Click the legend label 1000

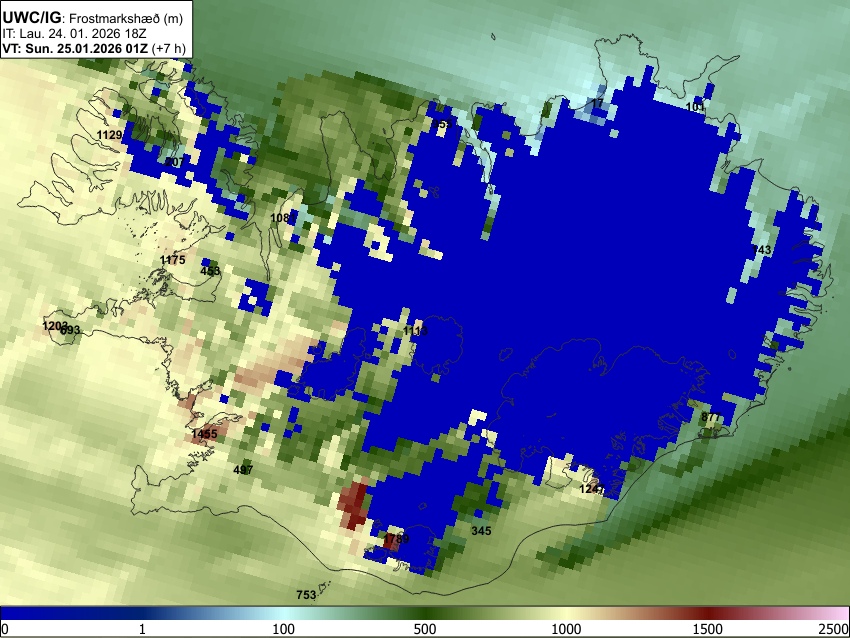(x=566, y=629)
